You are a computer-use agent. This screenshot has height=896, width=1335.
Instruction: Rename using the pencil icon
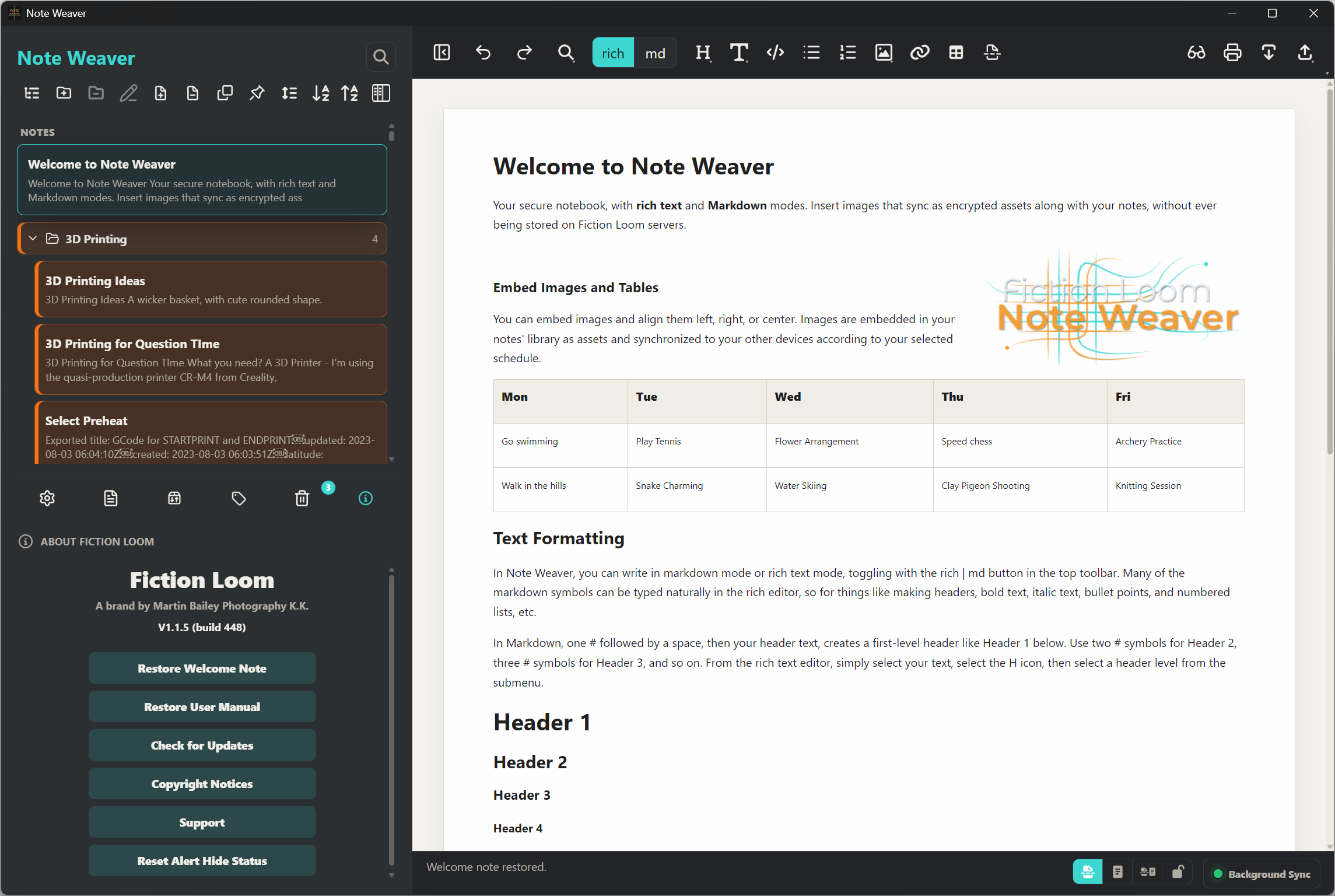128,93
